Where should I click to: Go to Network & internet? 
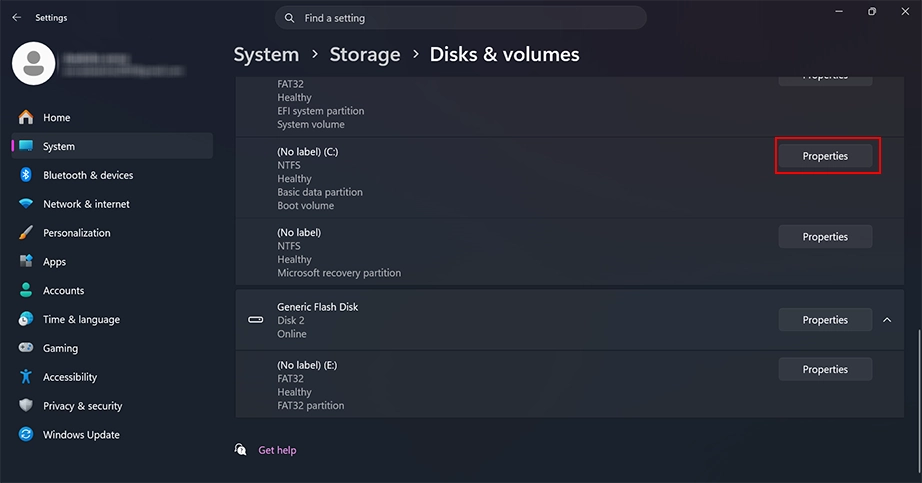(x=112, y=204)
